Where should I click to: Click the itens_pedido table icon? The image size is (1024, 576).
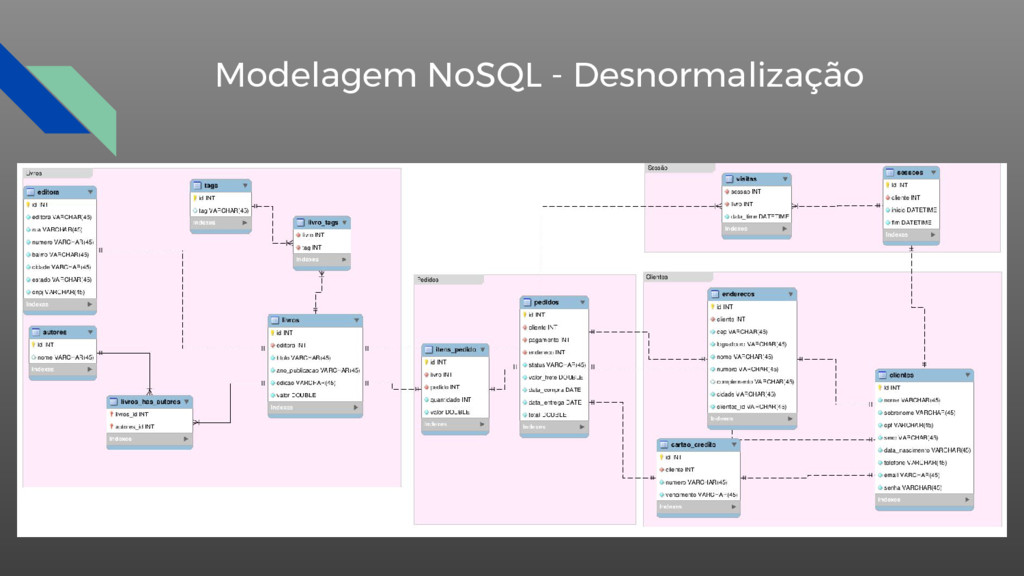(x=428, y=349)
